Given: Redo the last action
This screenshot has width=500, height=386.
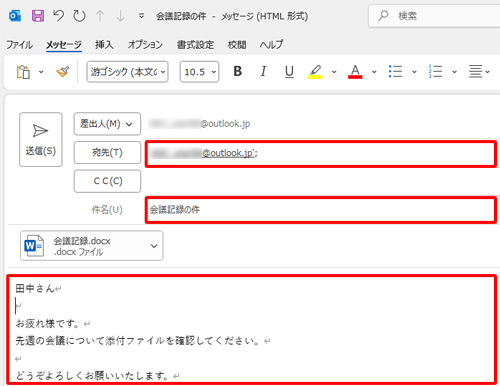Looking at the screenshot, I should tap(79, 16).
